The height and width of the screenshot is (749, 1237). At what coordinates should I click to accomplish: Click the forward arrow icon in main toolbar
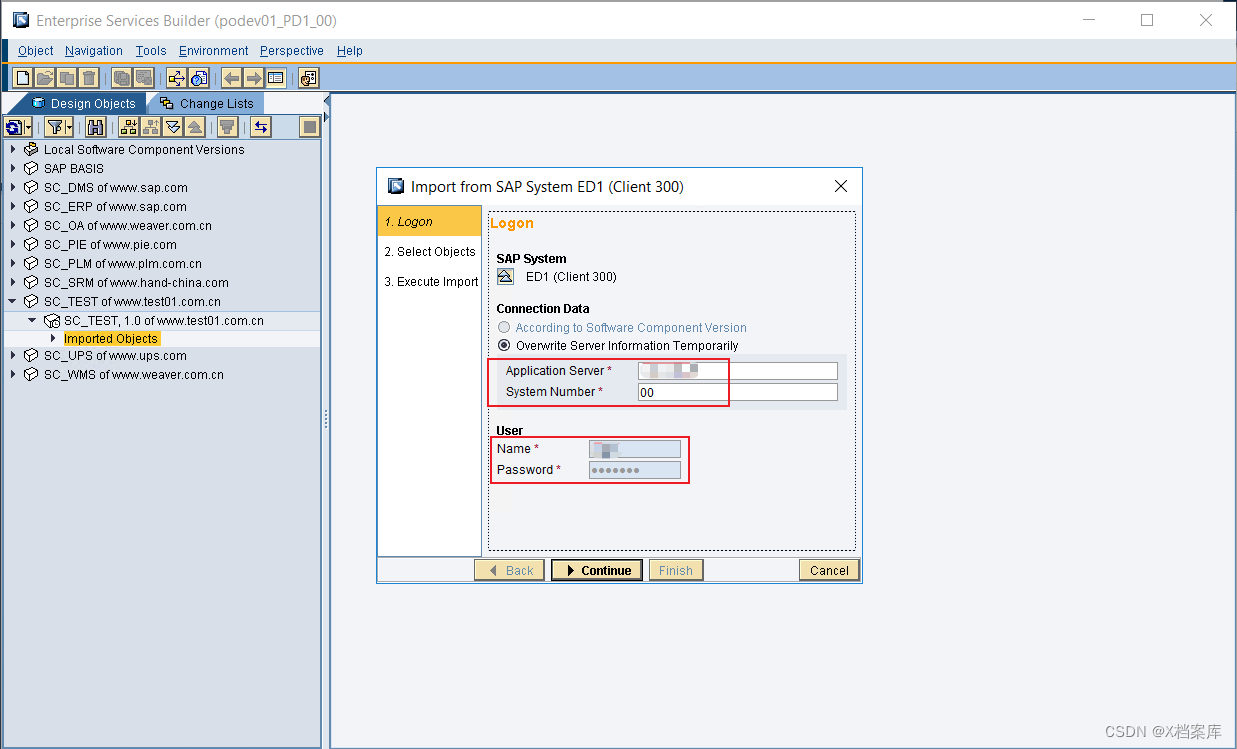[x=254, y=78]
